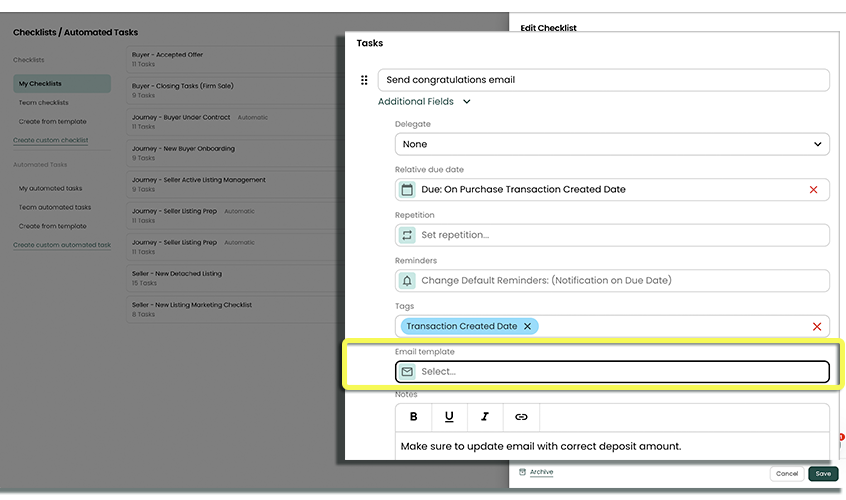This screenshot has height=500, width=846.
Task: Clear the relative due date with red X
Action: (813, 189)
